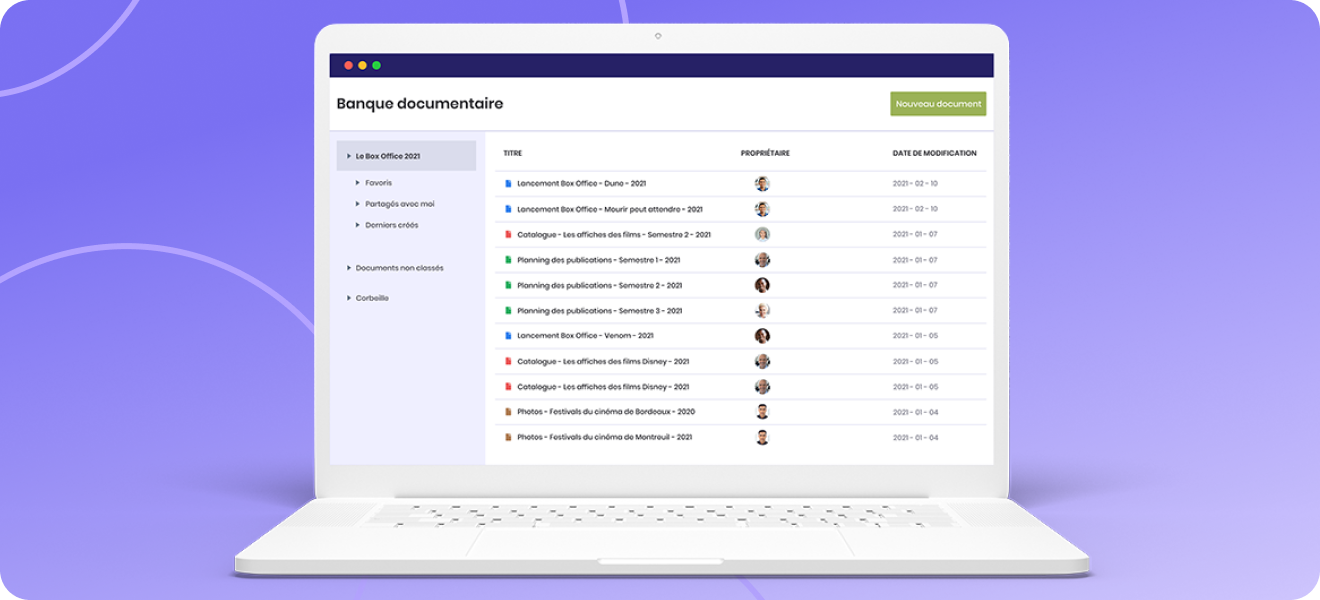Select Derniers créés in the sidebar
The height and width of the screenshot is (600, 1320).
[391, 225]
